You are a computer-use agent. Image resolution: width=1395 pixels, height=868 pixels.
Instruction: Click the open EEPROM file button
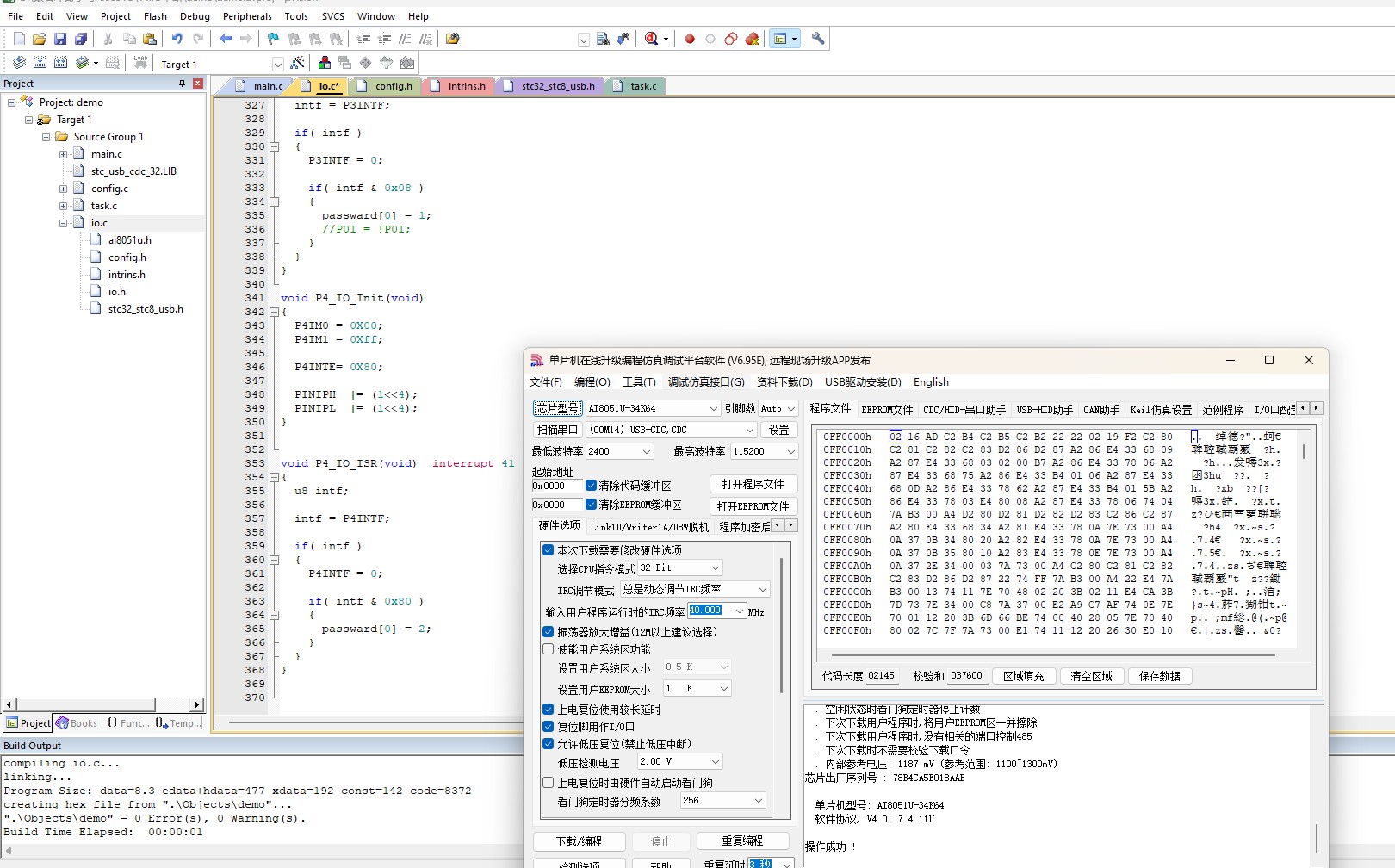coord(753,506)
